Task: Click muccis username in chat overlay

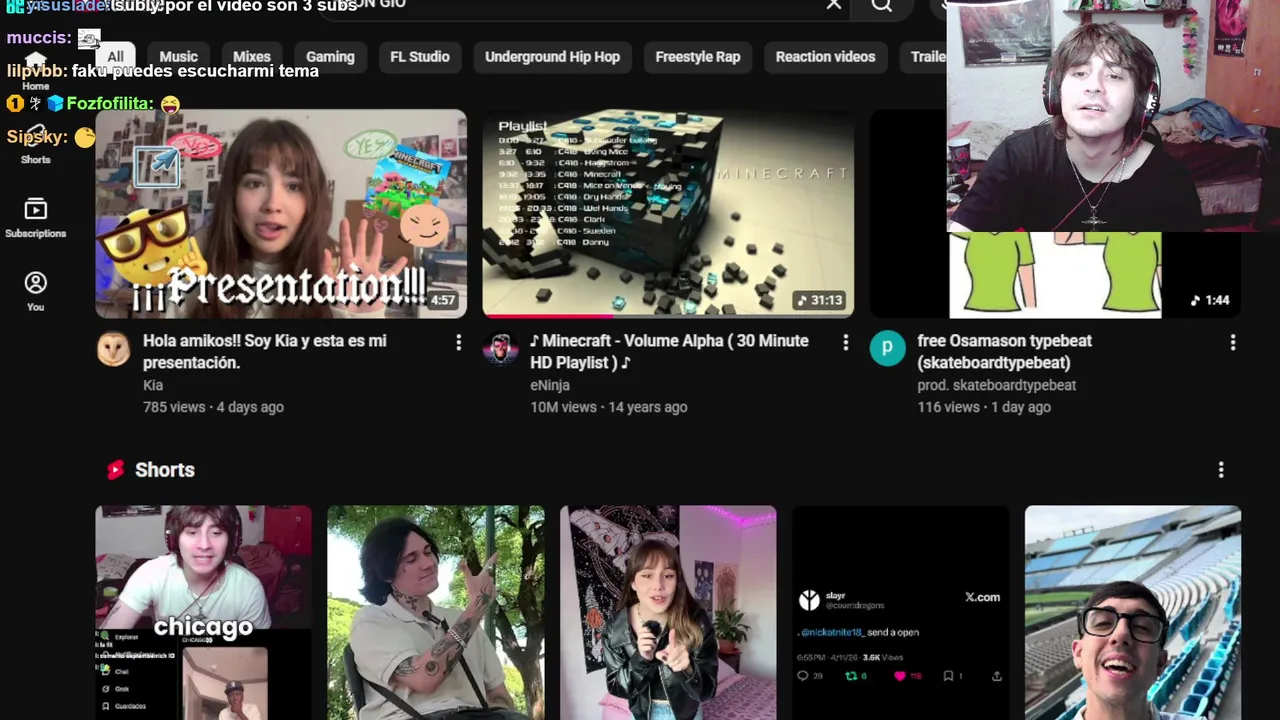Action: click(39, 38)
